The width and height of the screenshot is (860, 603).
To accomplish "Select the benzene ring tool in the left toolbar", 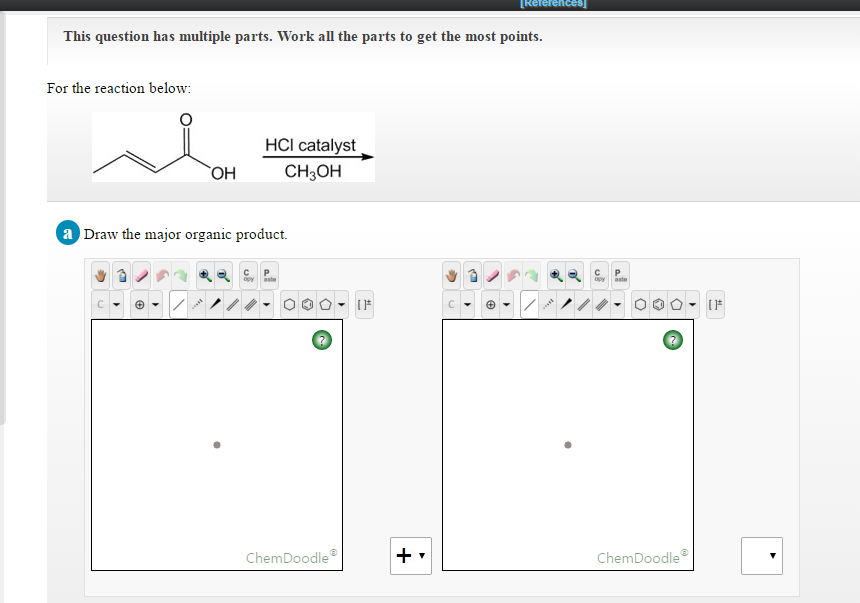I will pos(307,304).
